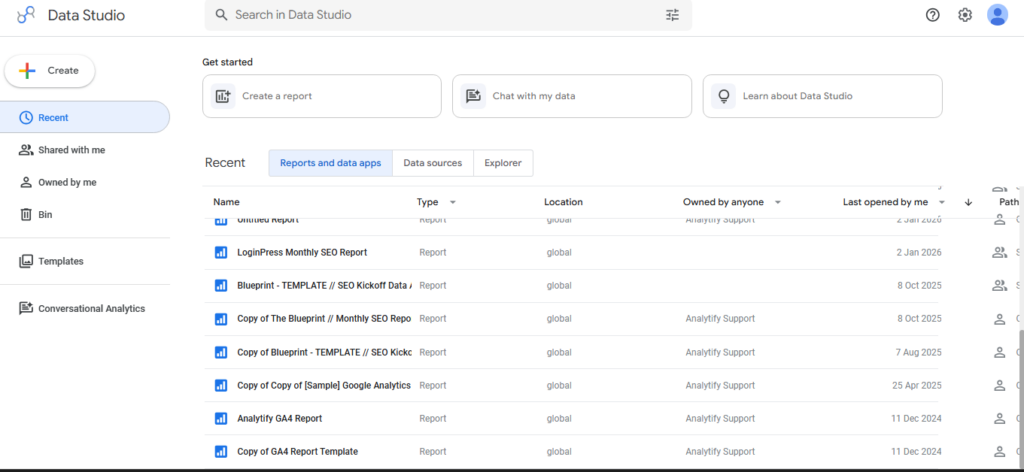Click date 2 Jan 2026 in LoginPress row
This screenshot has width=1024, height=472.
[x=919, y=253]
